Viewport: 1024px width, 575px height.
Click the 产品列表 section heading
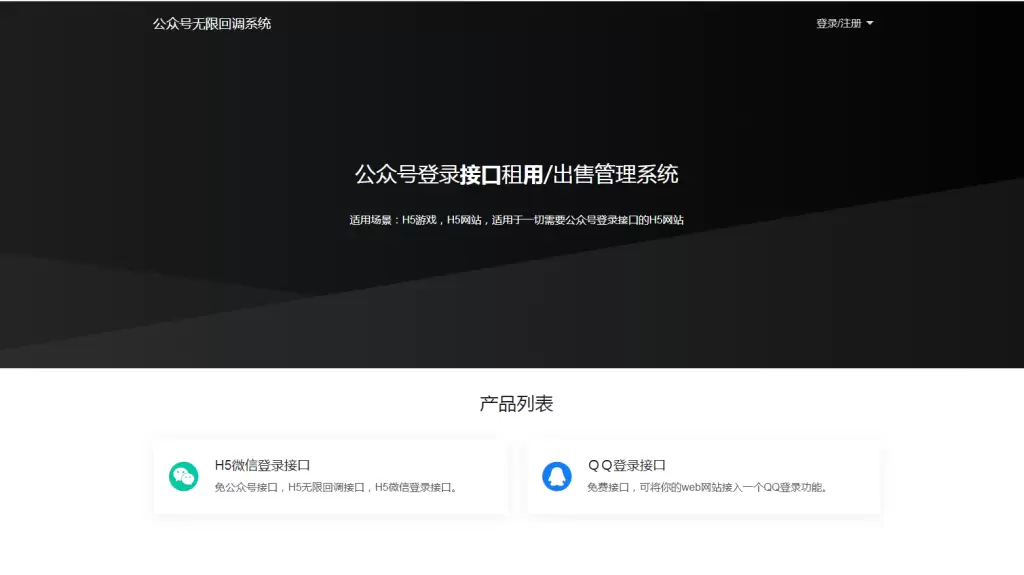tap(517, 404)
